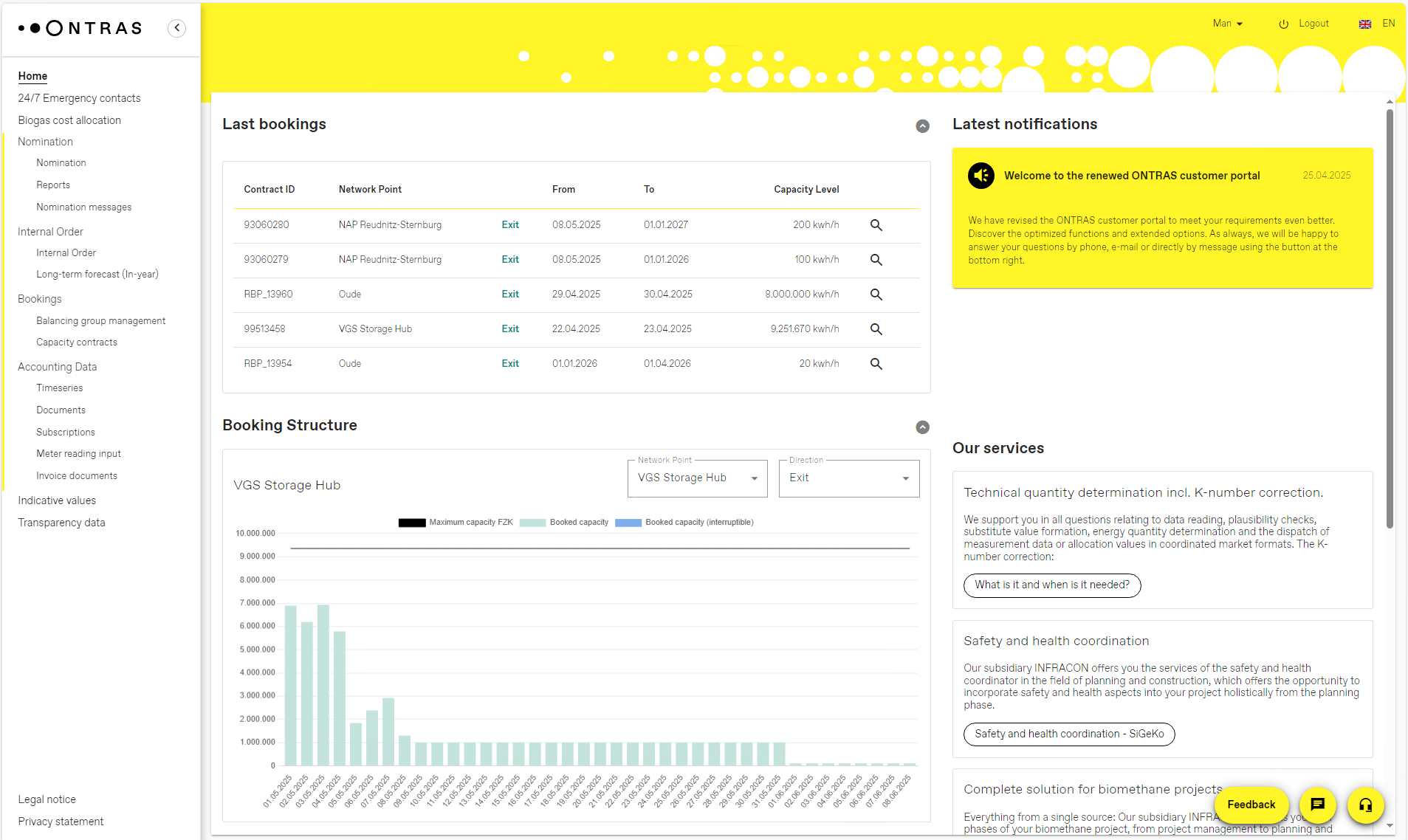1408x840 pixels.
Task: Expand the Nomination section header
Action: click(x=45, y=142)
